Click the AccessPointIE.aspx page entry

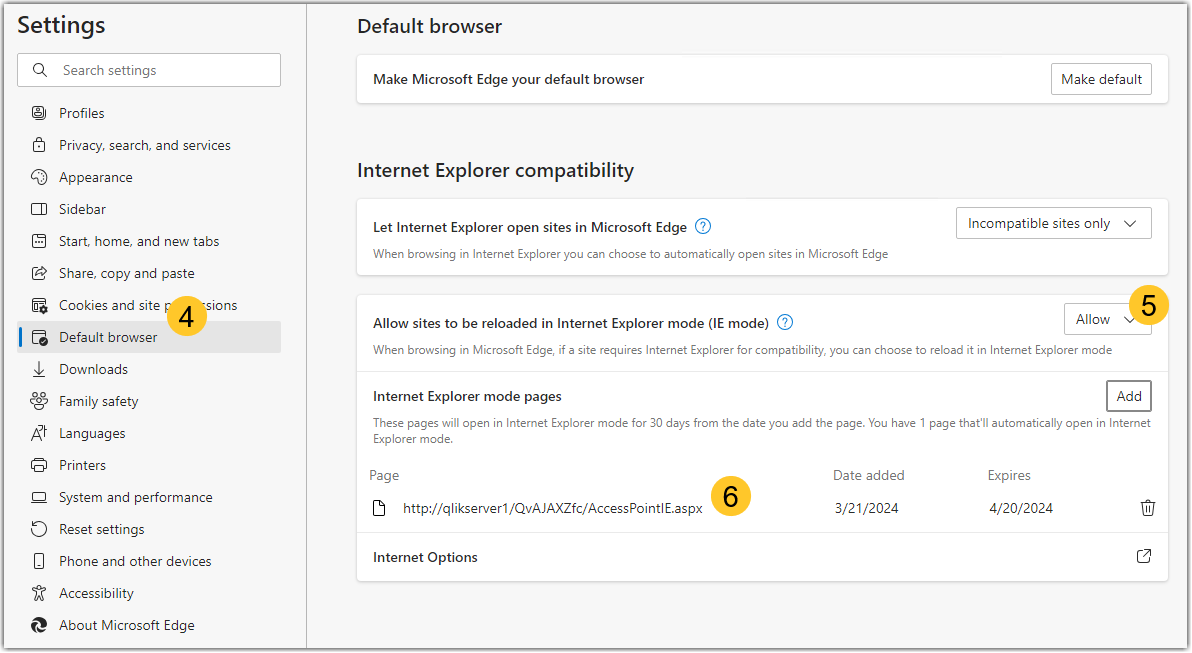(x=552, y=508)
